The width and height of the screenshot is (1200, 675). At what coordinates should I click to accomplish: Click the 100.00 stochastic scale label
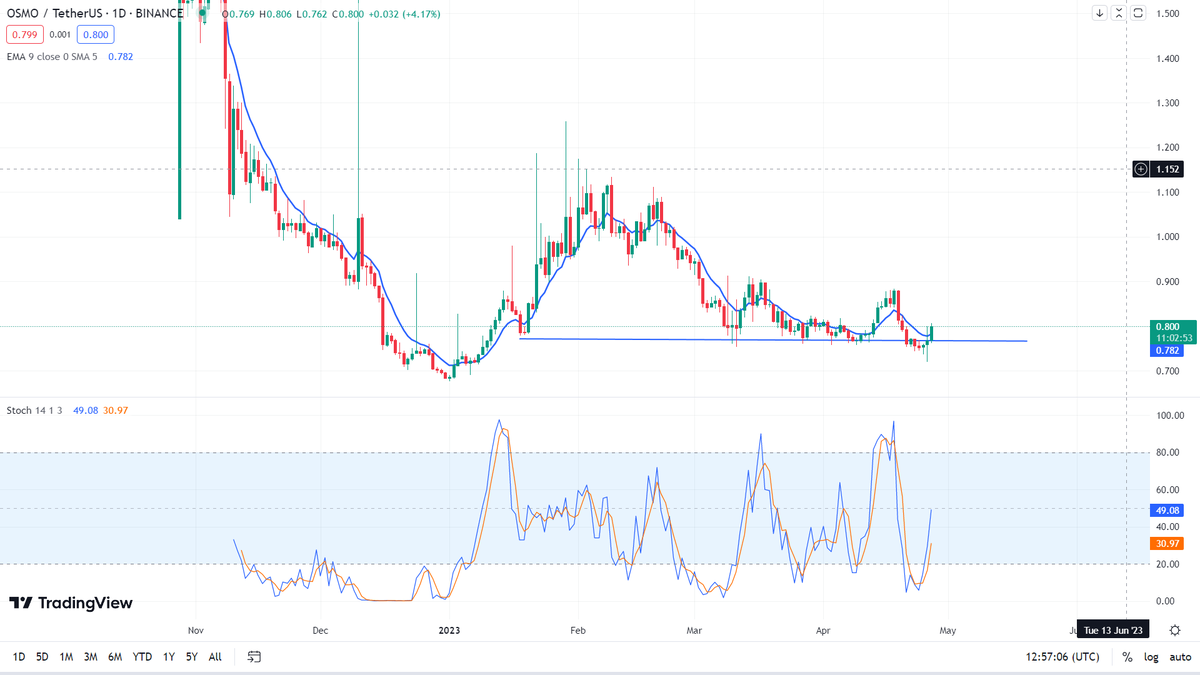1169,415
